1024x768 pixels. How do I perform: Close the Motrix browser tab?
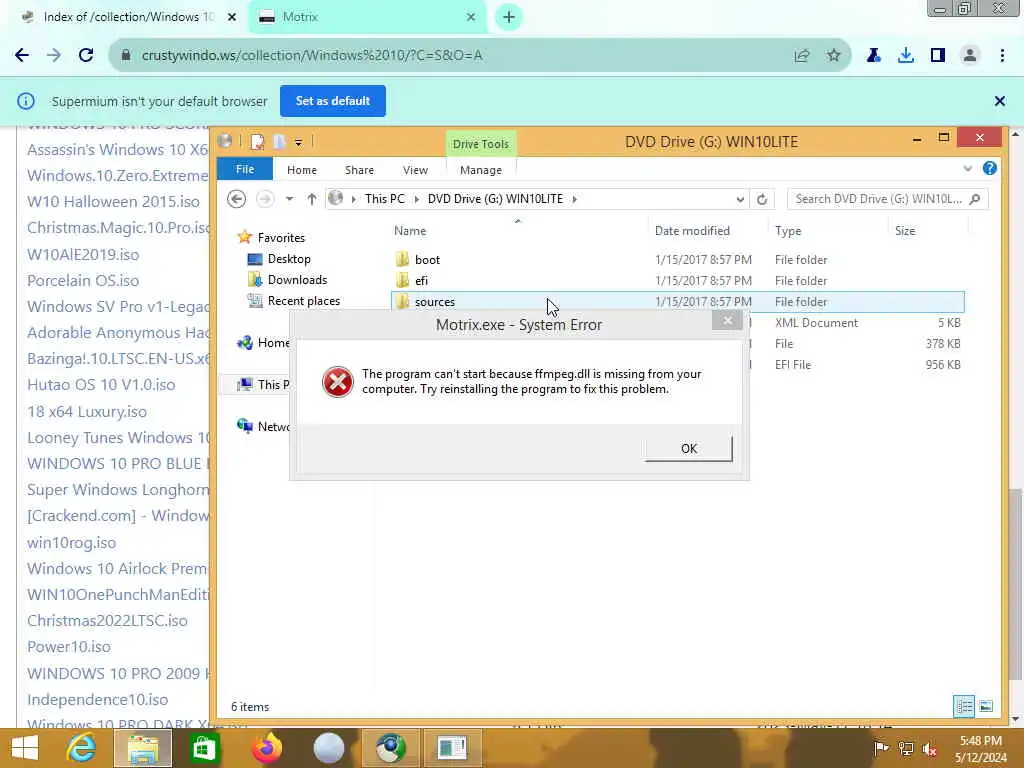pyautogui.click(x=471, y=17)
